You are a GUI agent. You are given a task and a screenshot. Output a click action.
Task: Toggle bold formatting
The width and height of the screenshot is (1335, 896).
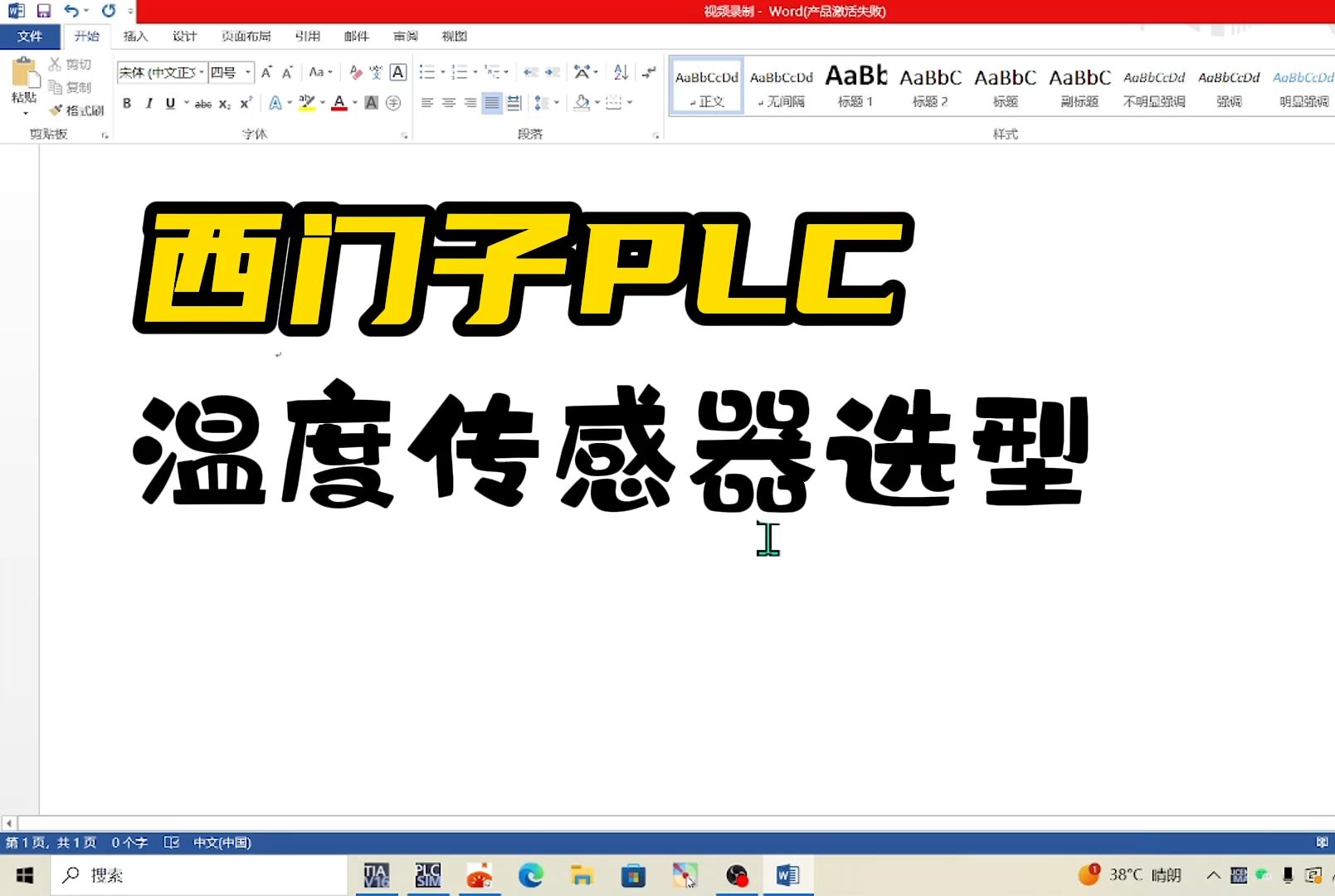(127, 102)
